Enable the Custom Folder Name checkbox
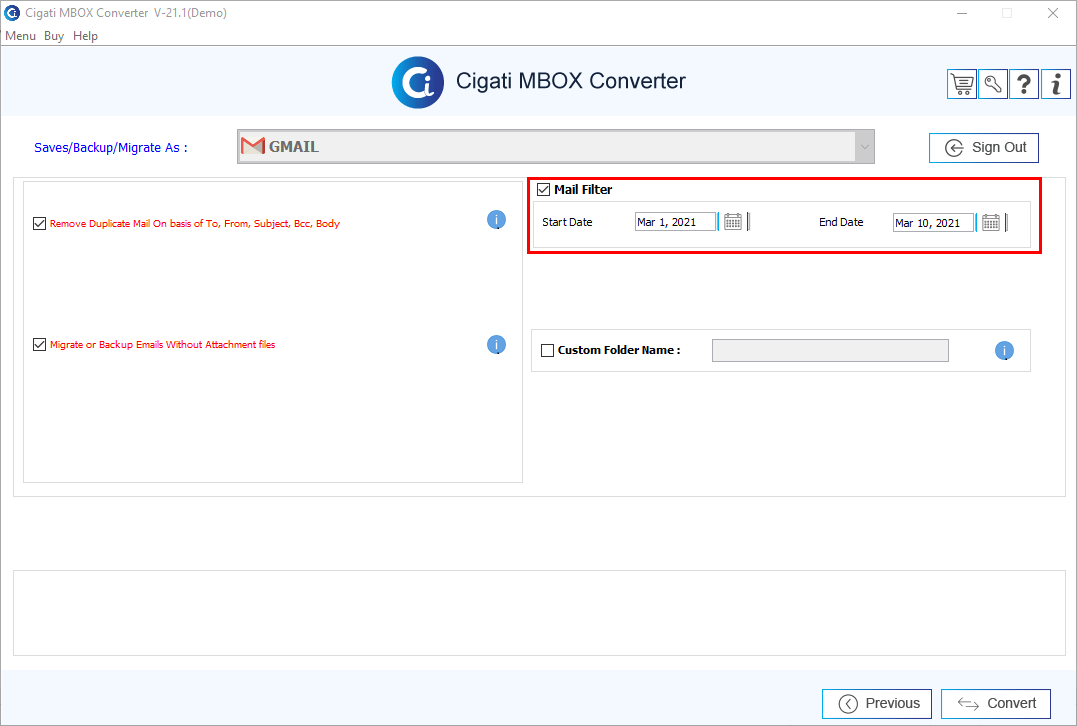The width and height of the screenshot is (1077, 726). (547, 350)
